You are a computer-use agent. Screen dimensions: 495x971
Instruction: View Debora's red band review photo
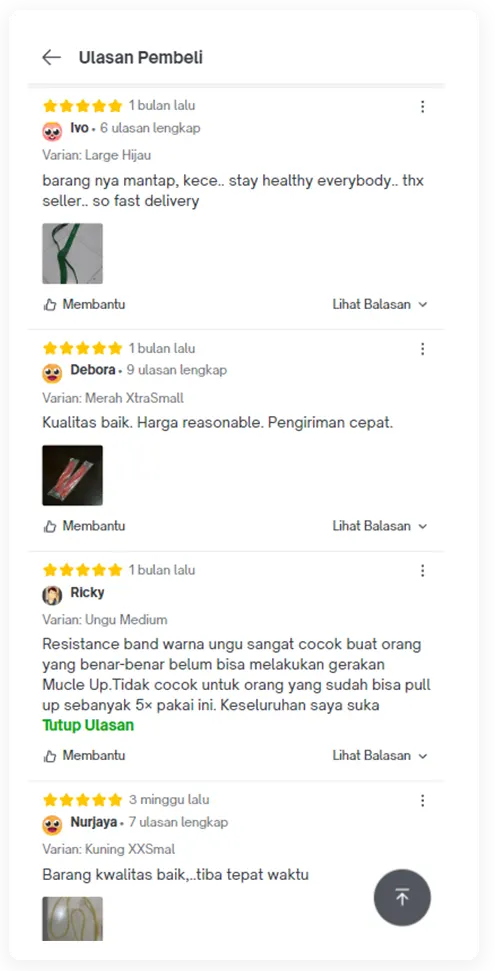pyautogui.click(x=72, y=476)
